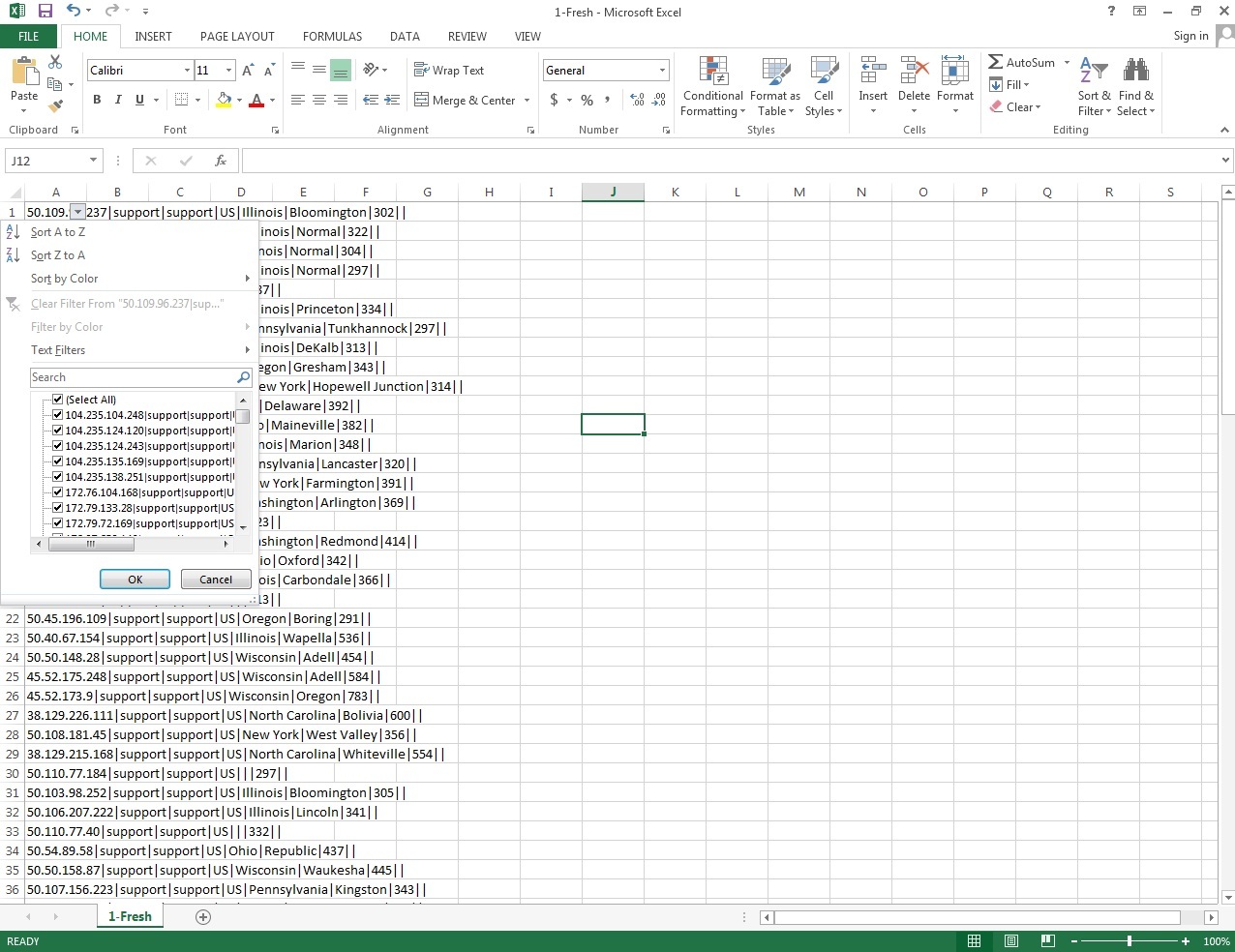Click the Merge & Center icon
Viewport: 1235px width, 952px height.
point(422,100)
